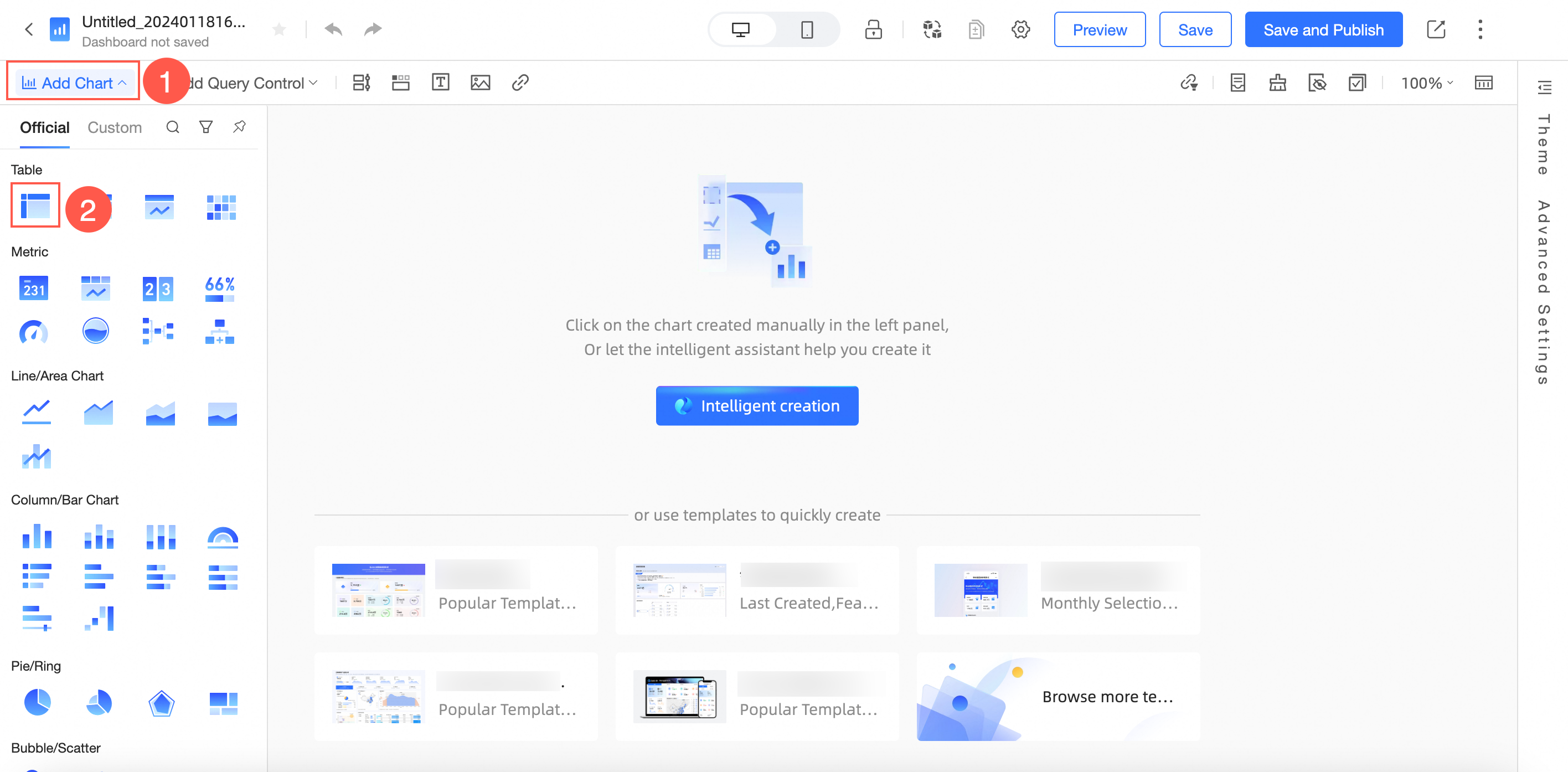Open the Theme side panel tab
The width and height of the screenshot is (1568, 772).
coord(1543,145)
